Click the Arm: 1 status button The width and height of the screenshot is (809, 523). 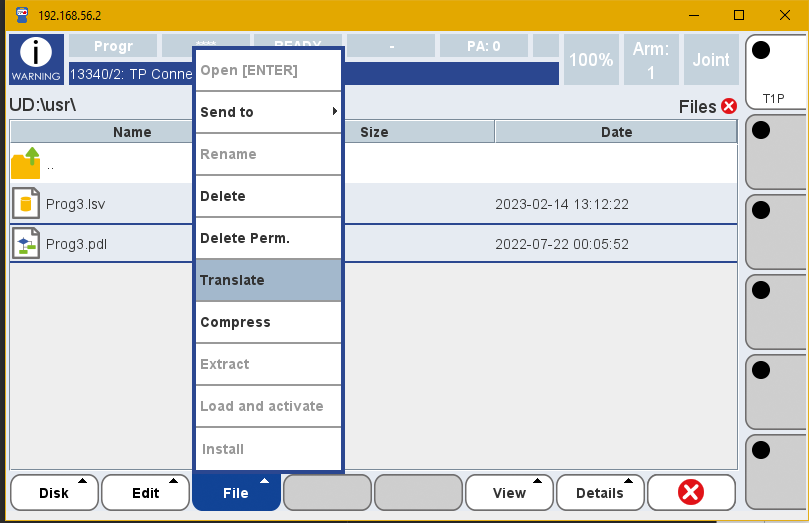click(x=651, y=60)
